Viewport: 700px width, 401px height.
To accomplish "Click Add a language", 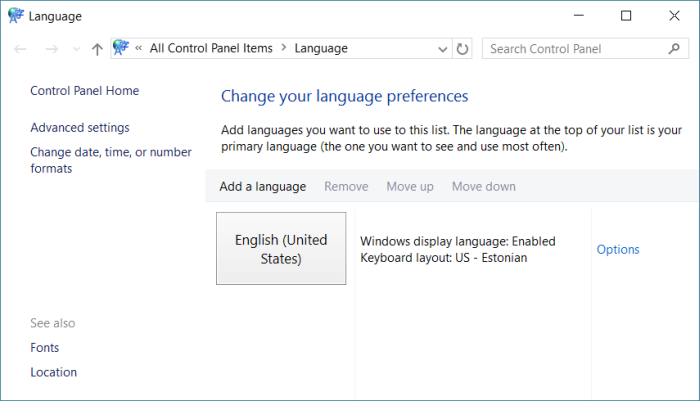I will pos(262,186).
